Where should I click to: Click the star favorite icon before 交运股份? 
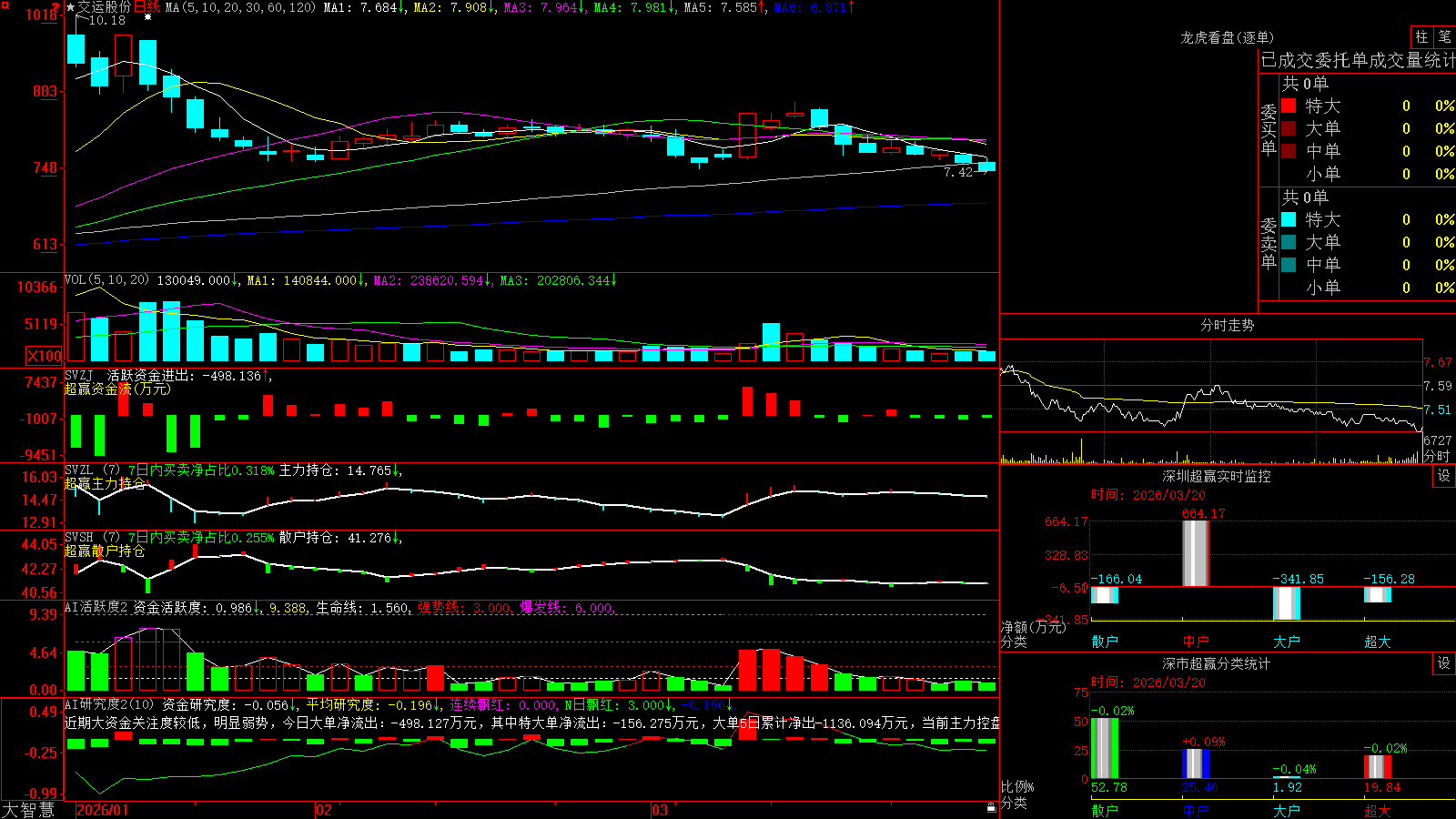[x=71, y=7]
